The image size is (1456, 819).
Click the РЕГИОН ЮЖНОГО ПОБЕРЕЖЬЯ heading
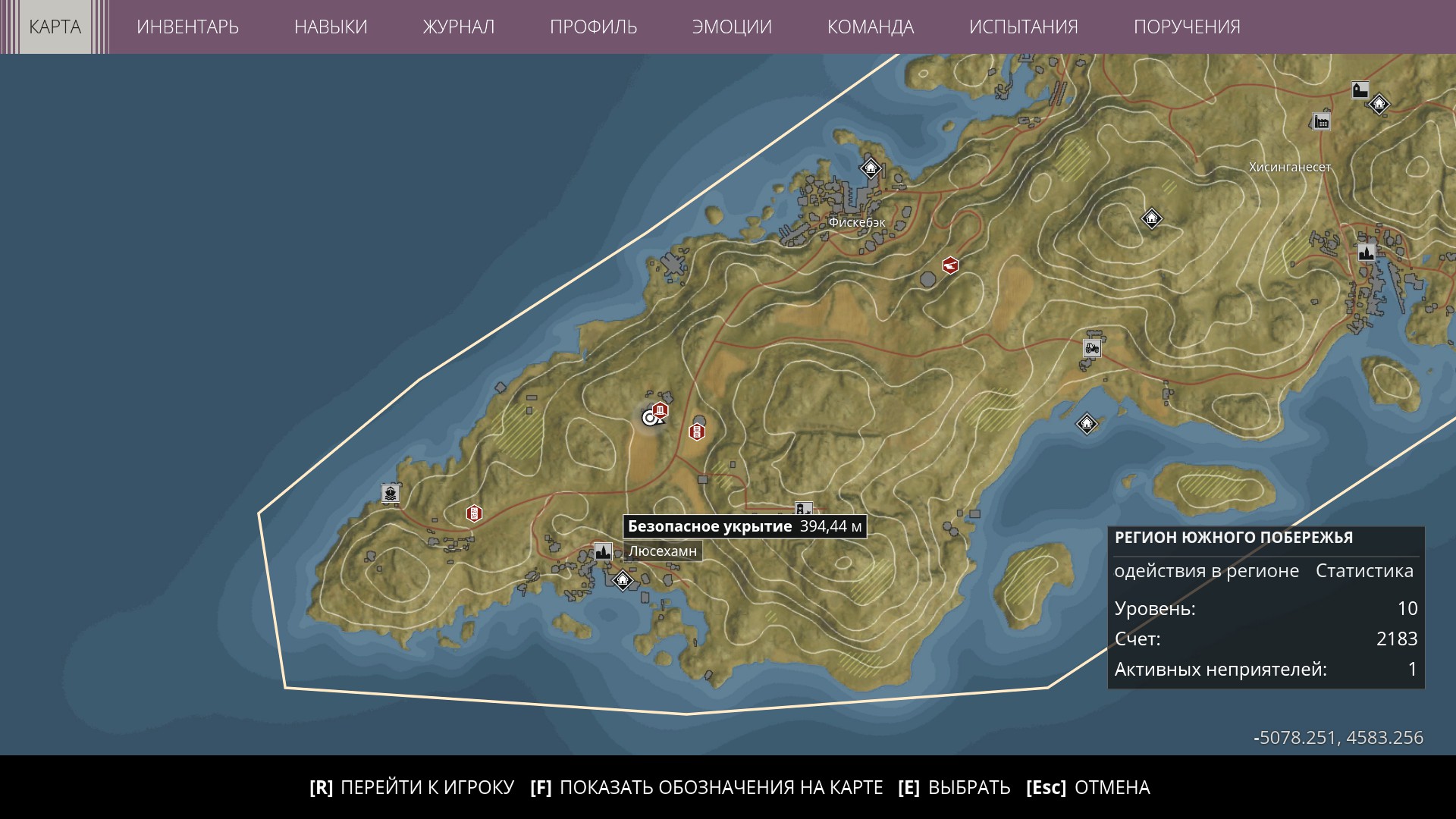pyautogui.click(x=1234, y=538)
